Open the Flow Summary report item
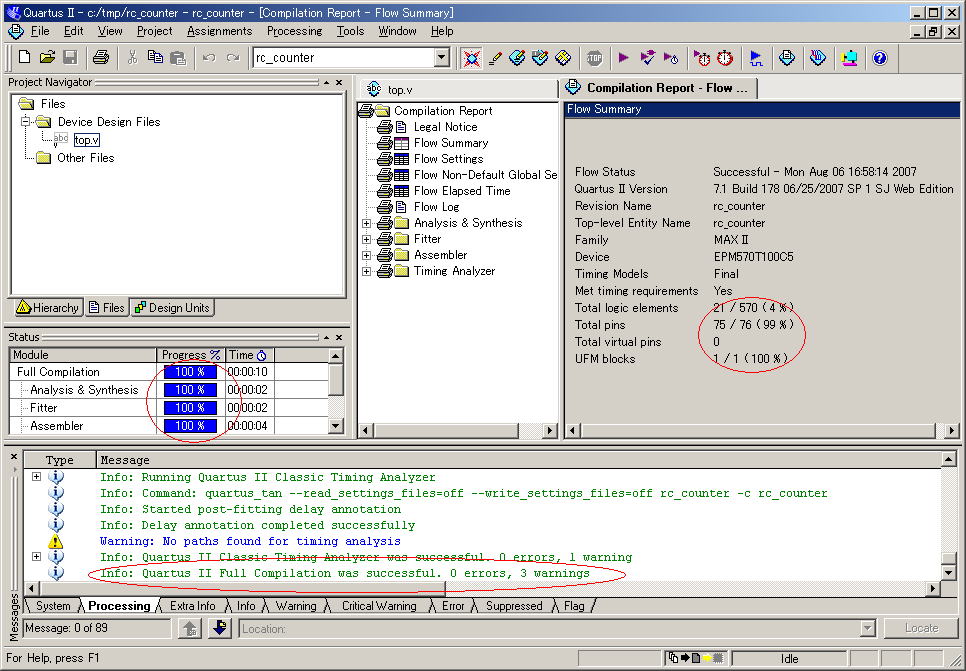 451,143
